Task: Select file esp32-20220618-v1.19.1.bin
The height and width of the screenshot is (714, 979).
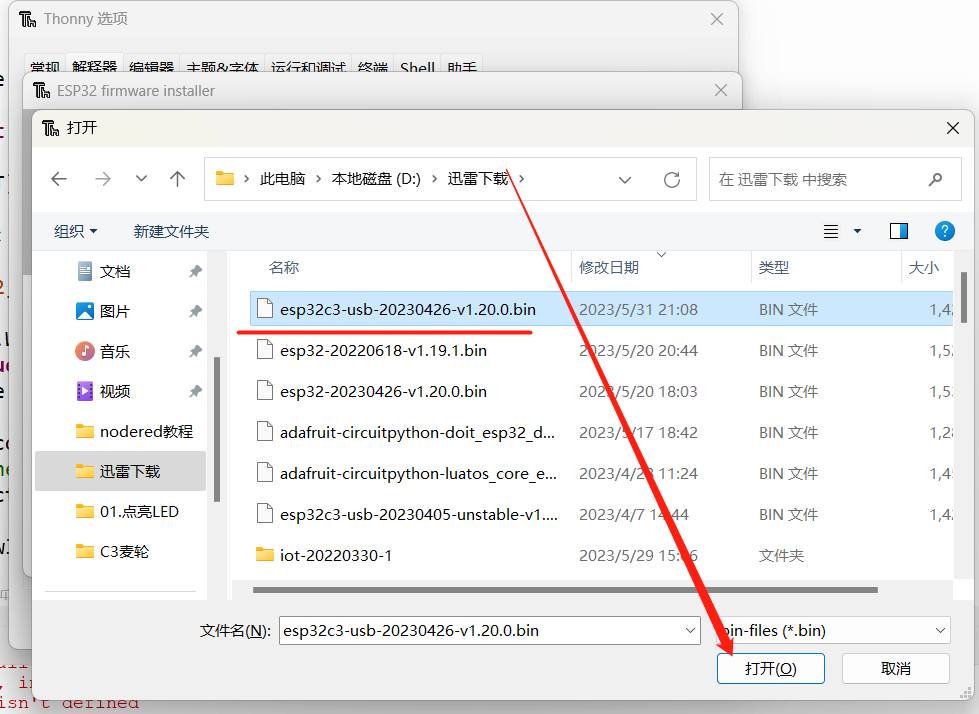Action: point(383,351)
